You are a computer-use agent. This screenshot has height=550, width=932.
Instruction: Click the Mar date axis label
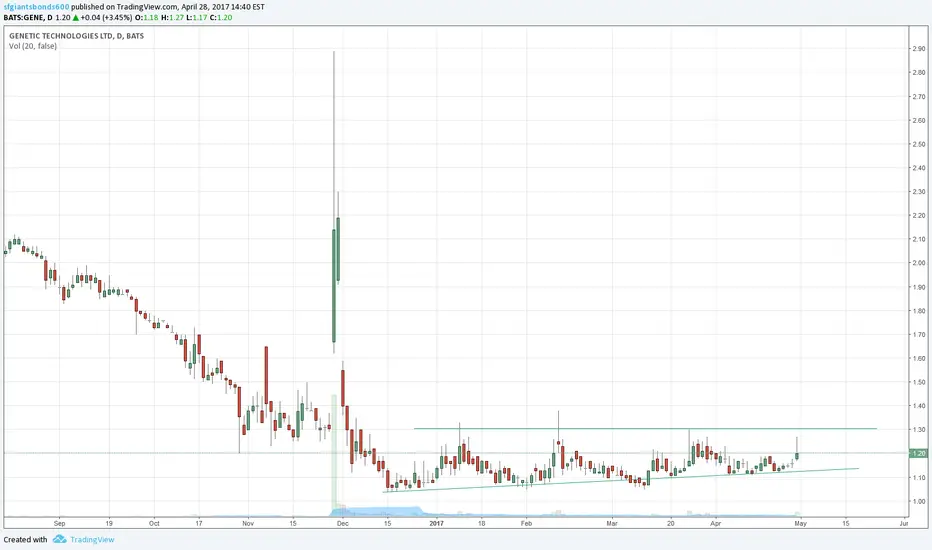click(612, 524)
